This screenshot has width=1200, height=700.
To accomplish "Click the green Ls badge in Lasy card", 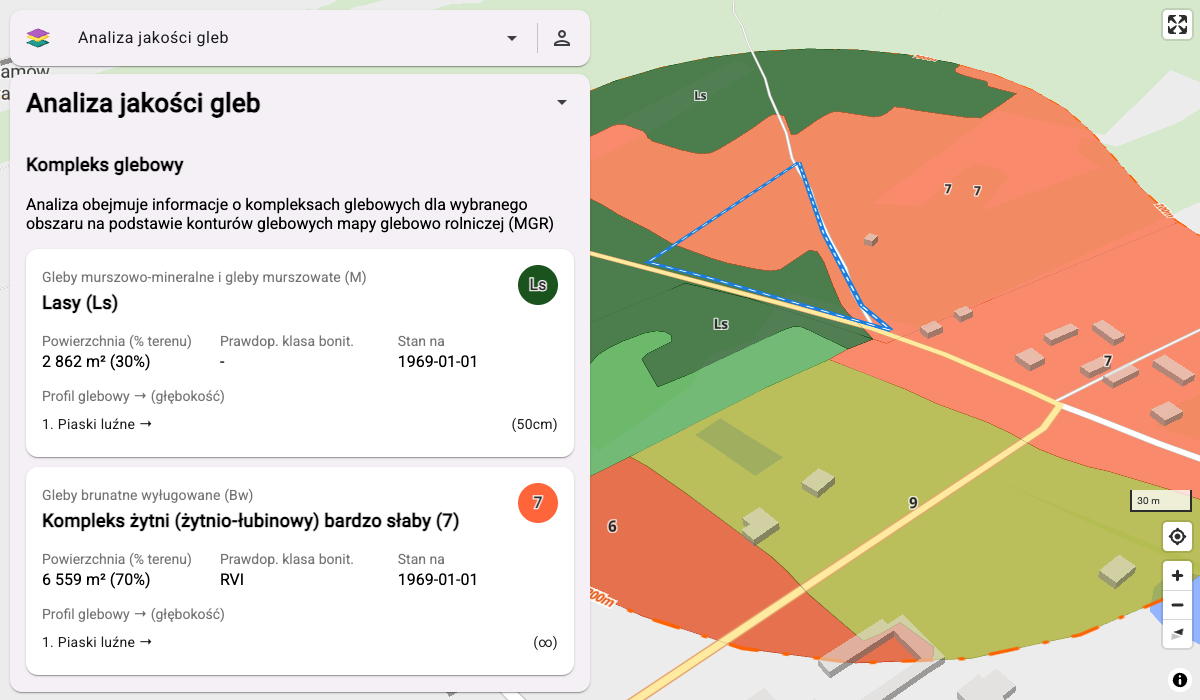I will [538, 285].
